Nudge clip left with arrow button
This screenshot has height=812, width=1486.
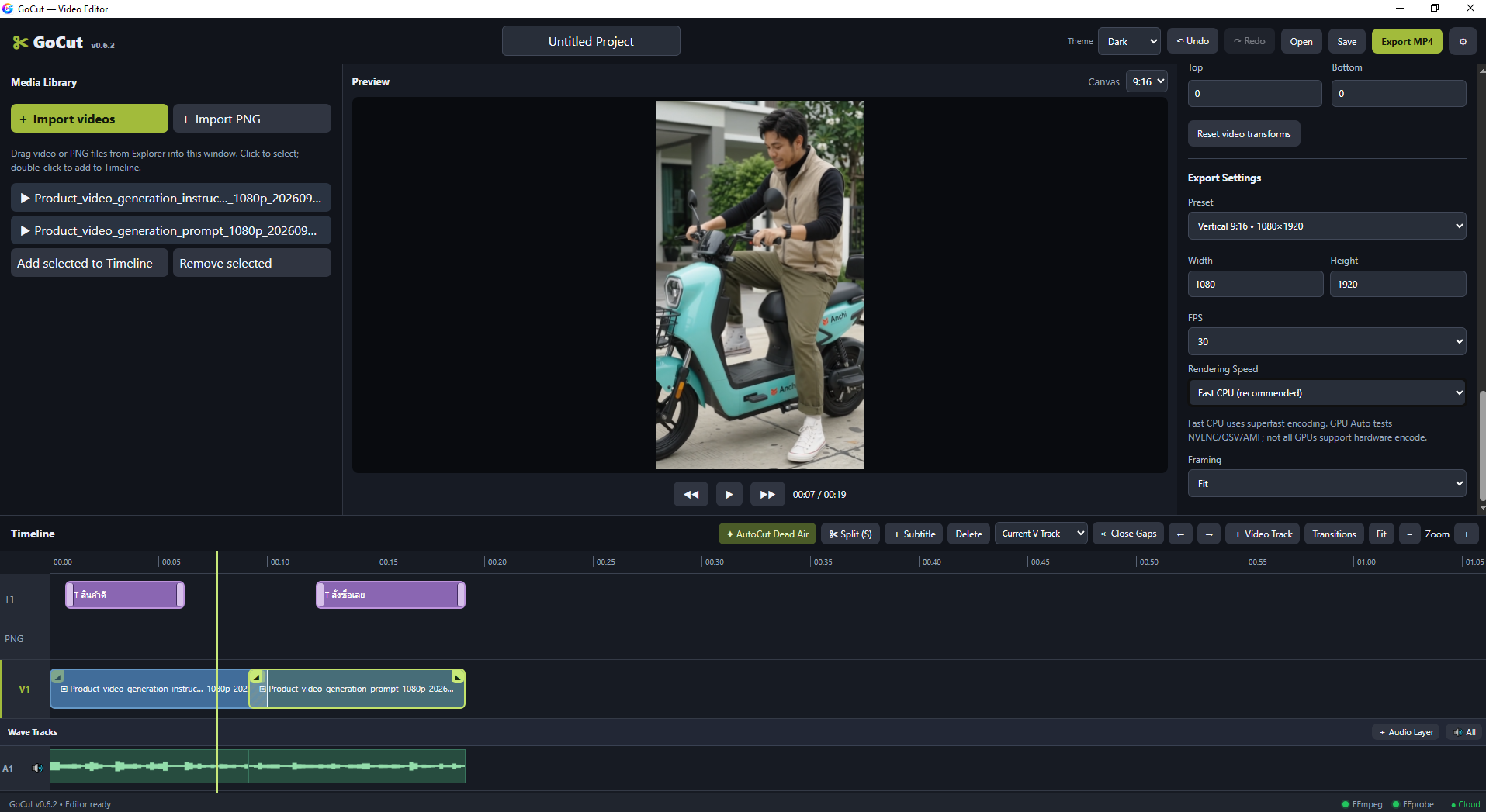1180,534
